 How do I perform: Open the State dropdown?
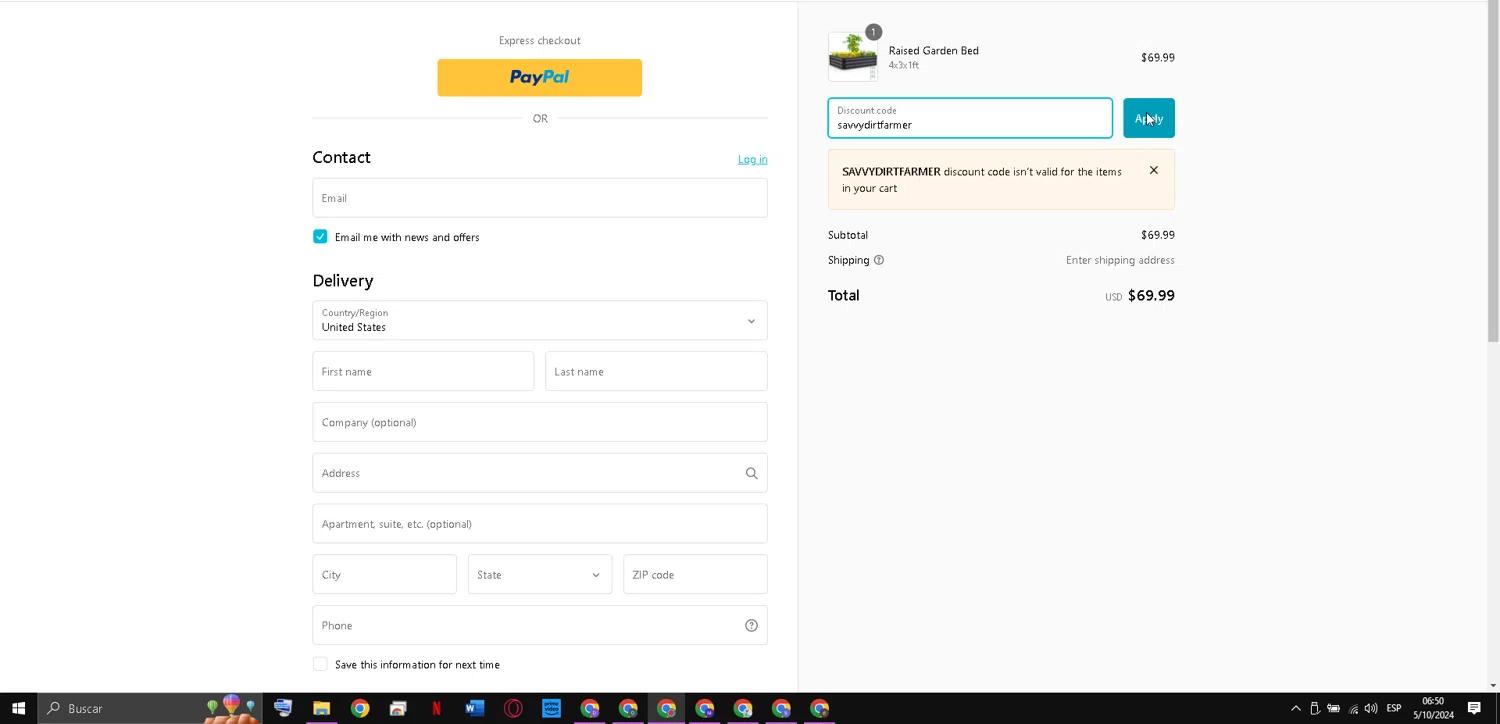tap(540, 575)
